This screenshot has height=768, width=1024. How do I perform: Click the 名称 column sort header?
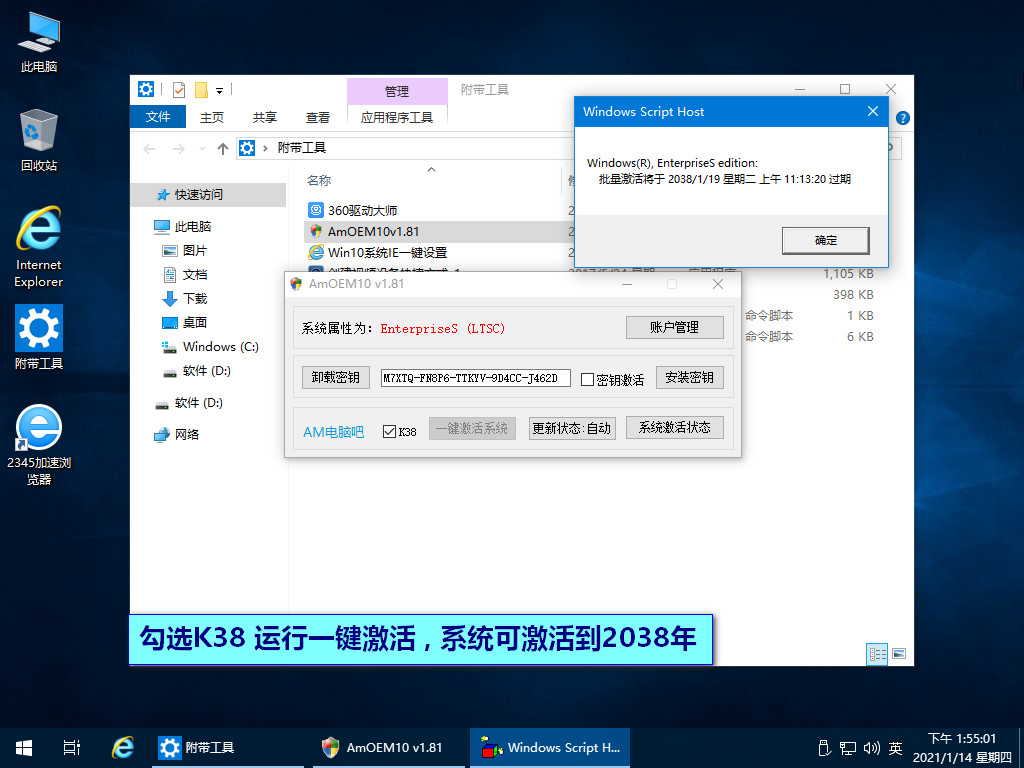pyautogui.click(x=319, y=180)
